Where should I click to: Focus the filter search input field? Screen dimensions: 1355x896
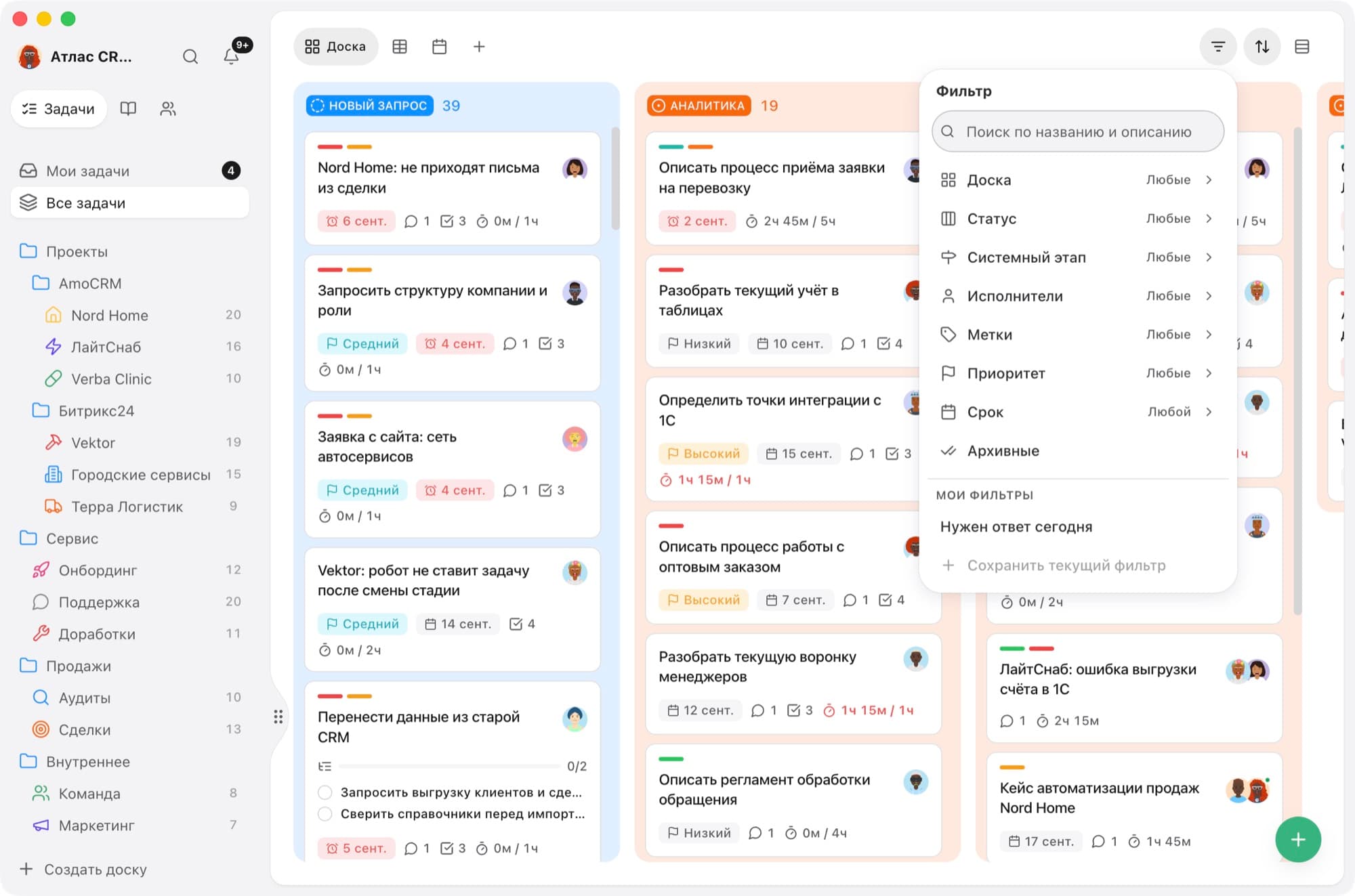1078,132
